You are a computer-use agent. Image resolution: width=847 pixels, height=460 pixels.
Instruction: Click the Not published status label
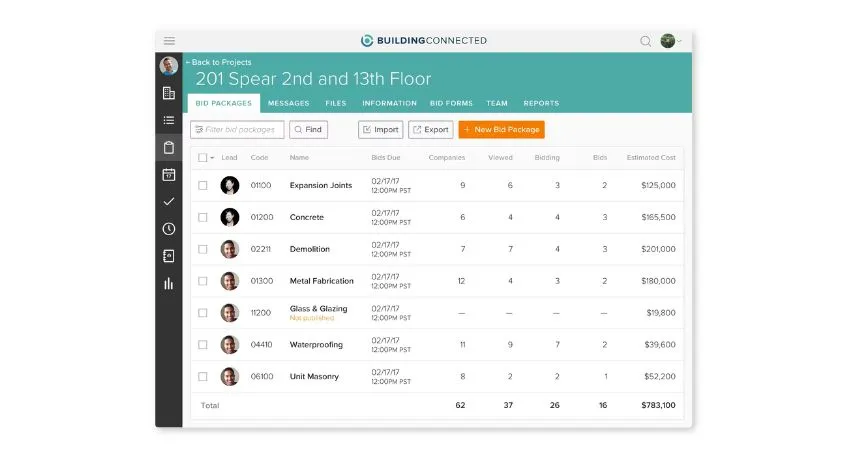(x=312, y=318)
